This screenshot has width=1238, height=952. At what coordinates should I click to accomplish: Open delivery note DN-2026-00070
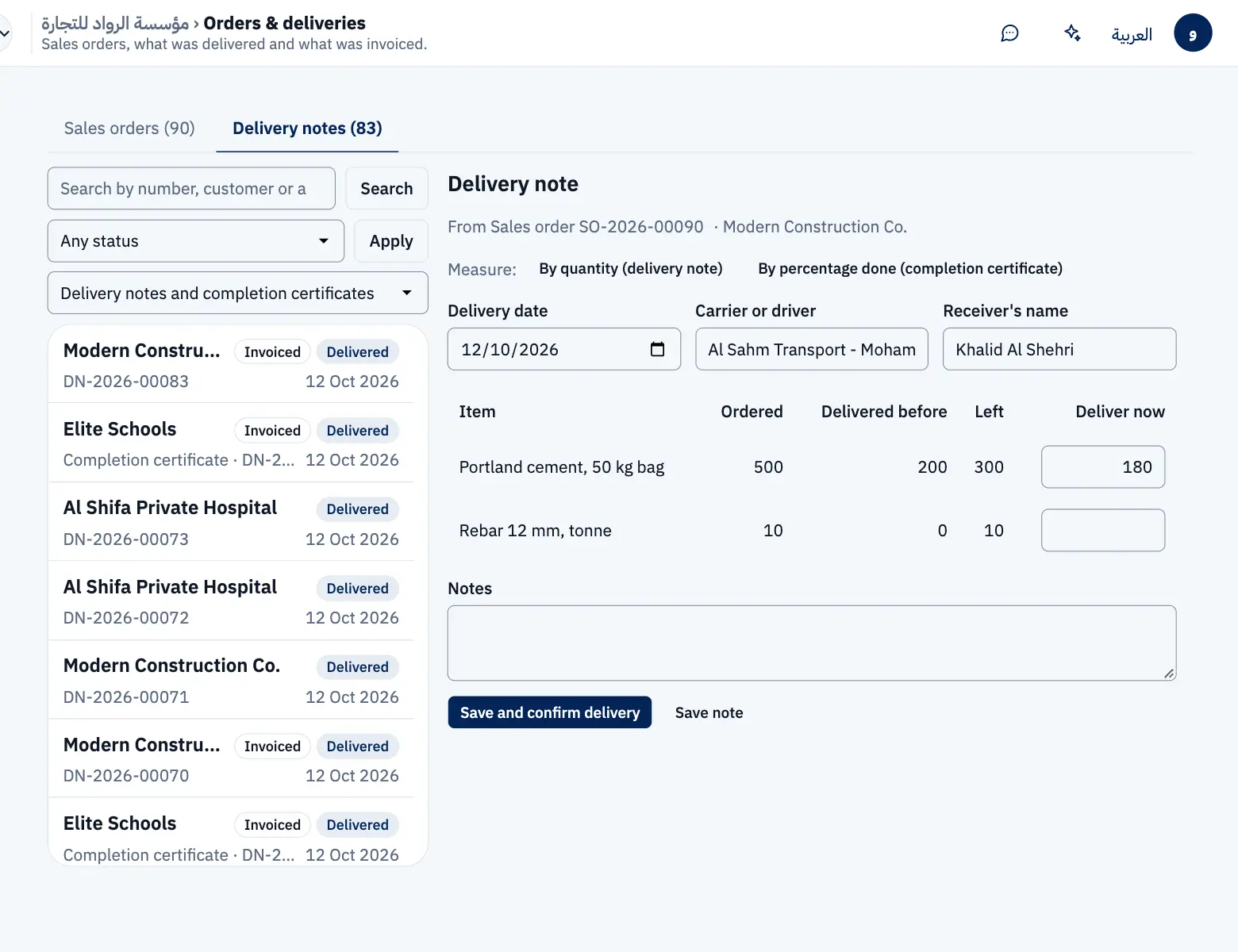tap(231, 759)
